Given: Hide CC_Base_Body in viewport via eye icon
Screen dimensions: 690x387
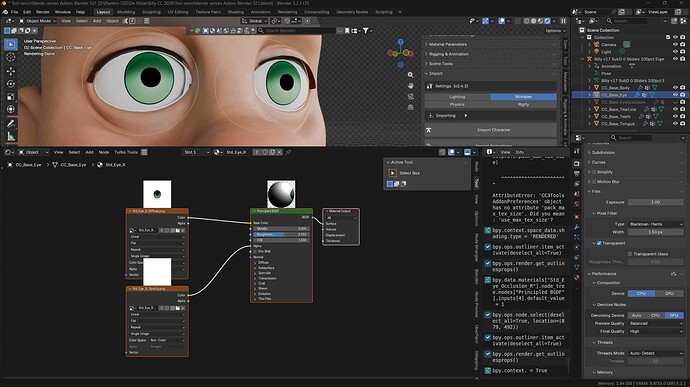Looking at the screenshot, I should pos(675,88).
